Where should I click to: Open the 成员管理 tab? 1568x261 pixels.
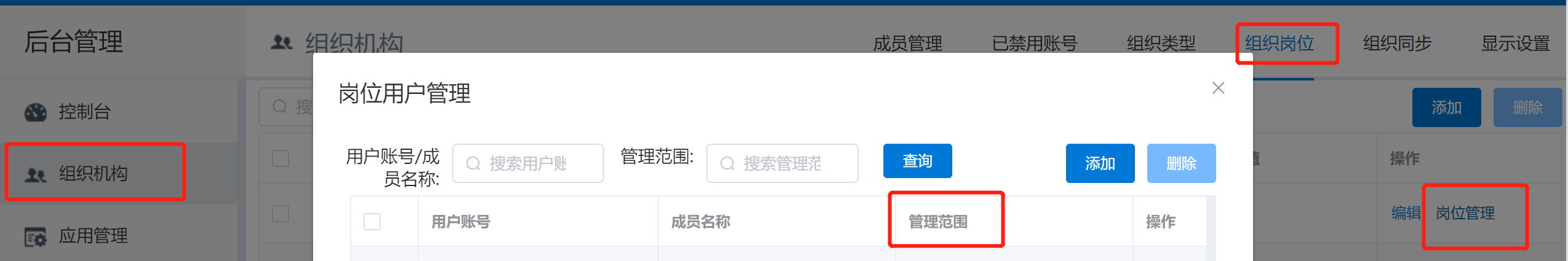(x=907, y=44)
